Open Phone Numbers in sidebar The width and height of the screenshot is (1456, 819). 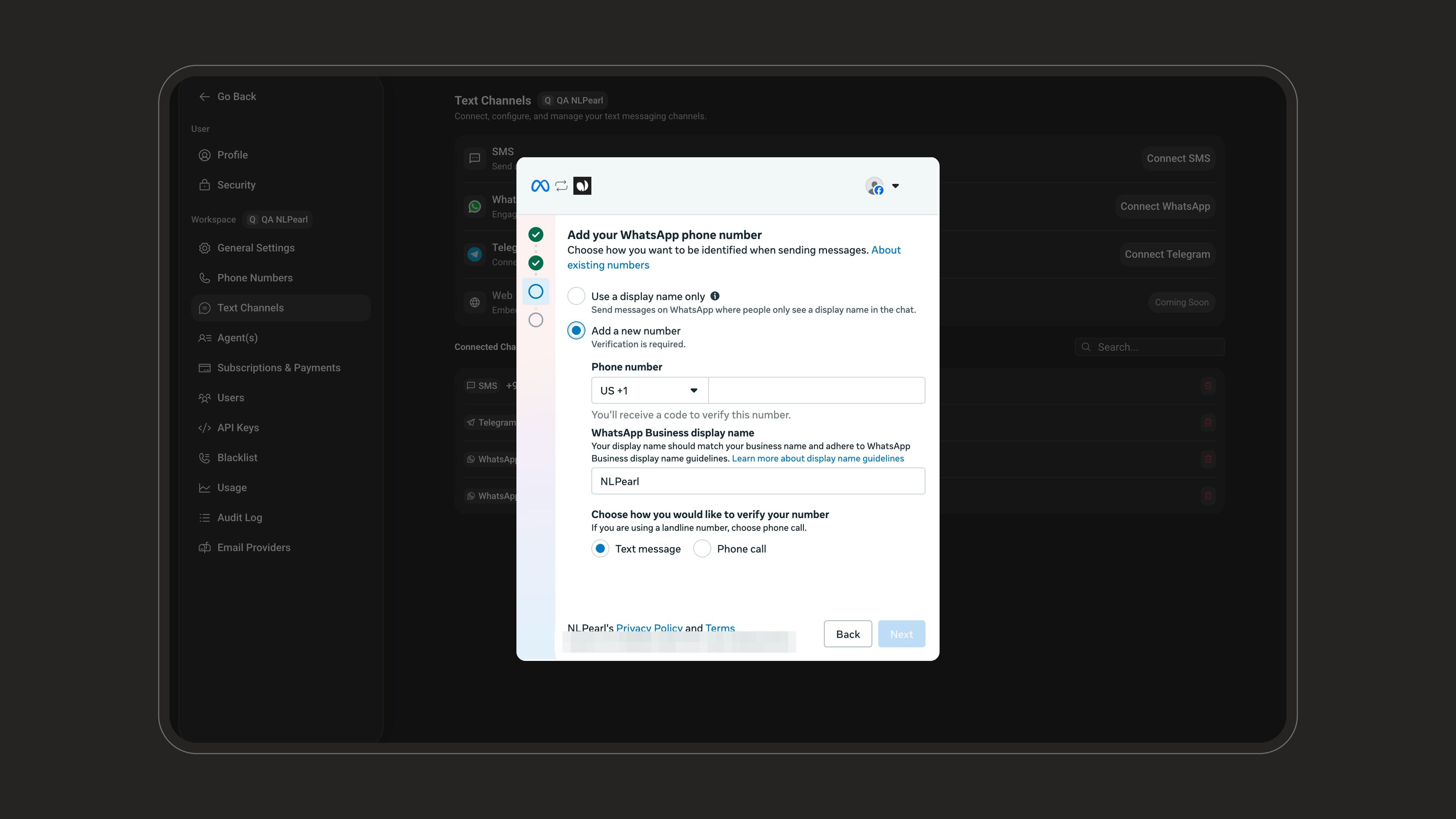tap(281, 278)
